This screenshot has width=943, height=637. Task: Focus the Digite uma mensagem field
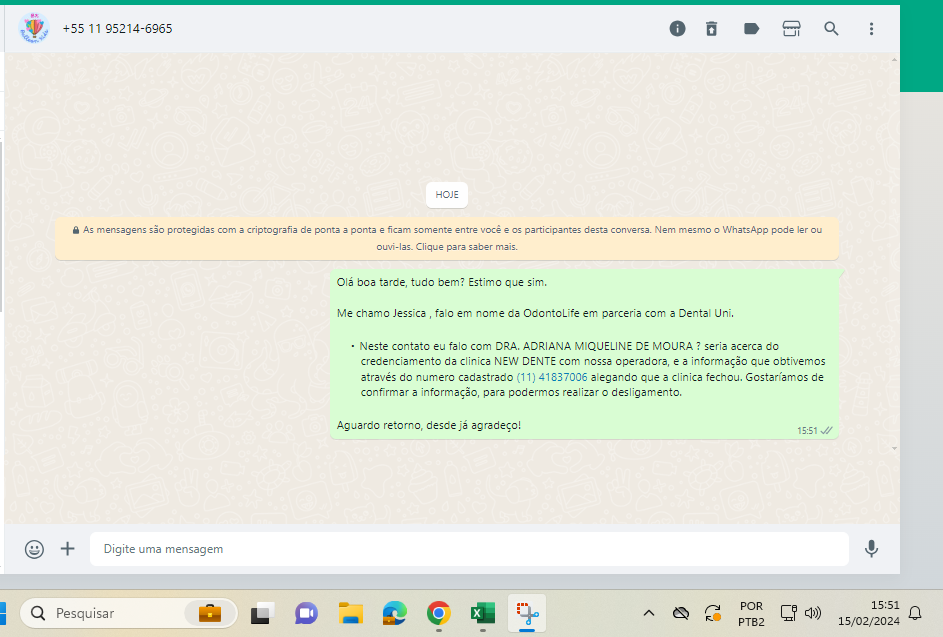469,549
